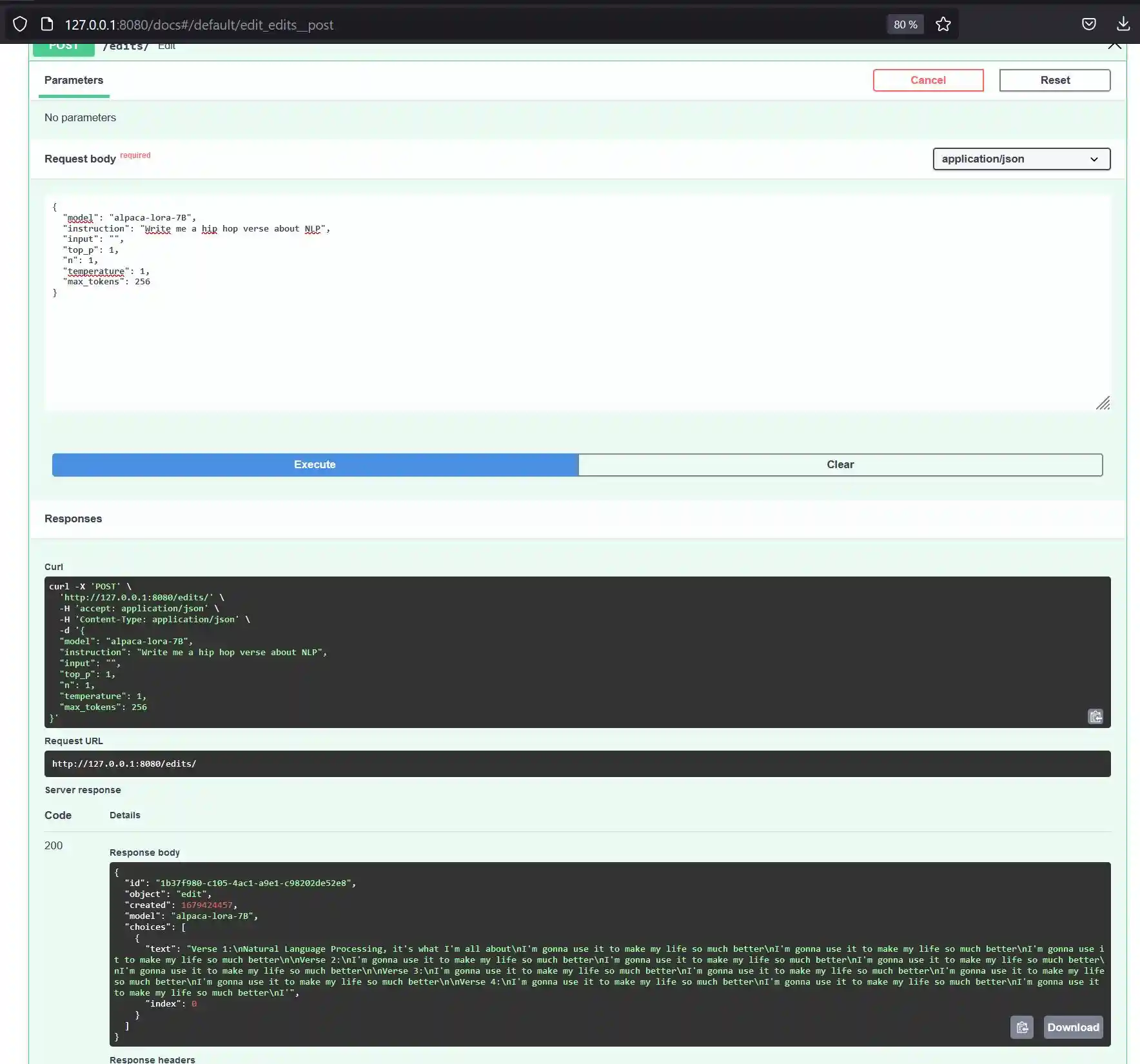
Task: Open the application/json media type dropdown
Action: pos(1021,159)
